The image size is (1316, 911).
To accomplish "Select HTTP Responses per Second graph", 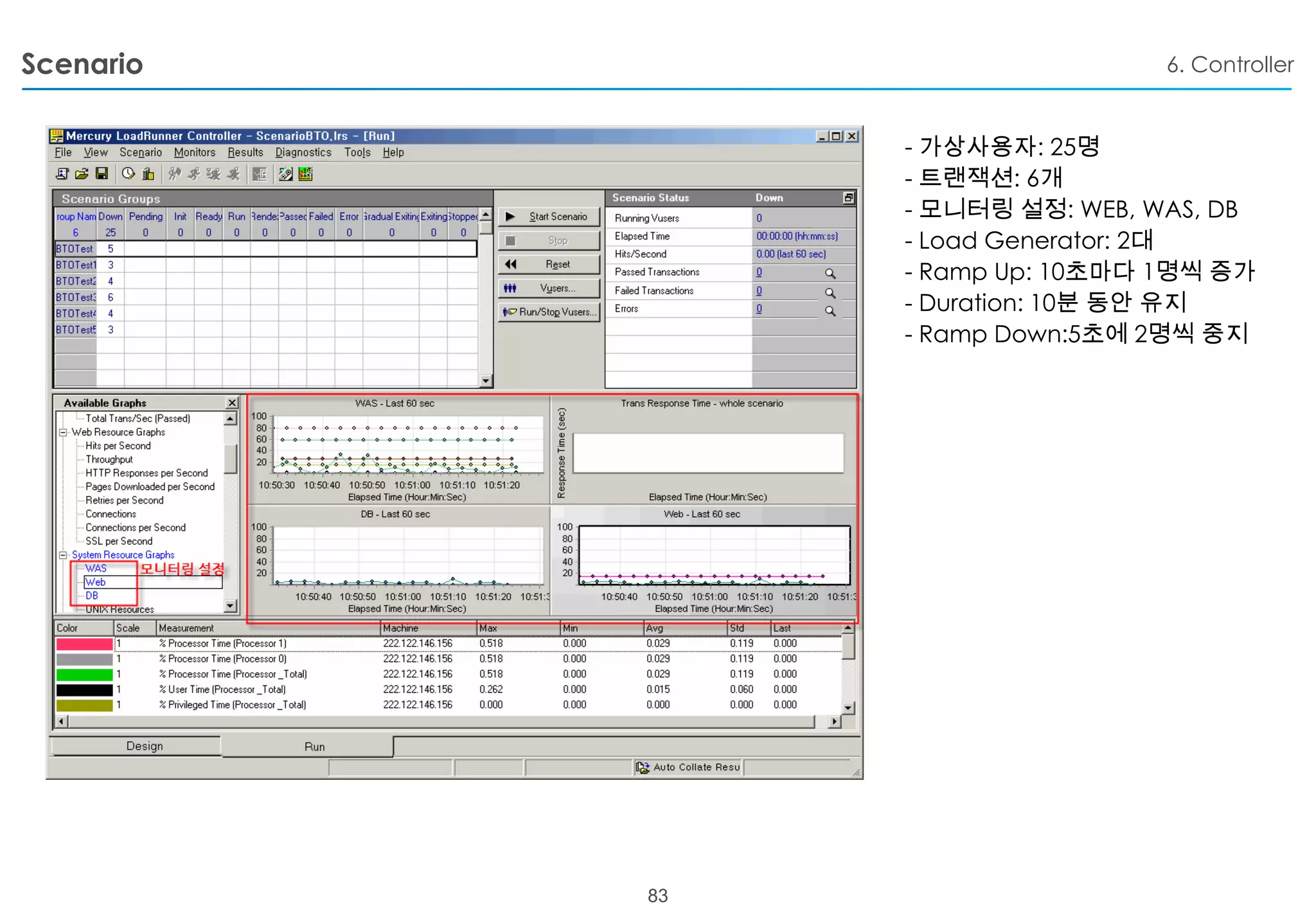I will 147,473.
